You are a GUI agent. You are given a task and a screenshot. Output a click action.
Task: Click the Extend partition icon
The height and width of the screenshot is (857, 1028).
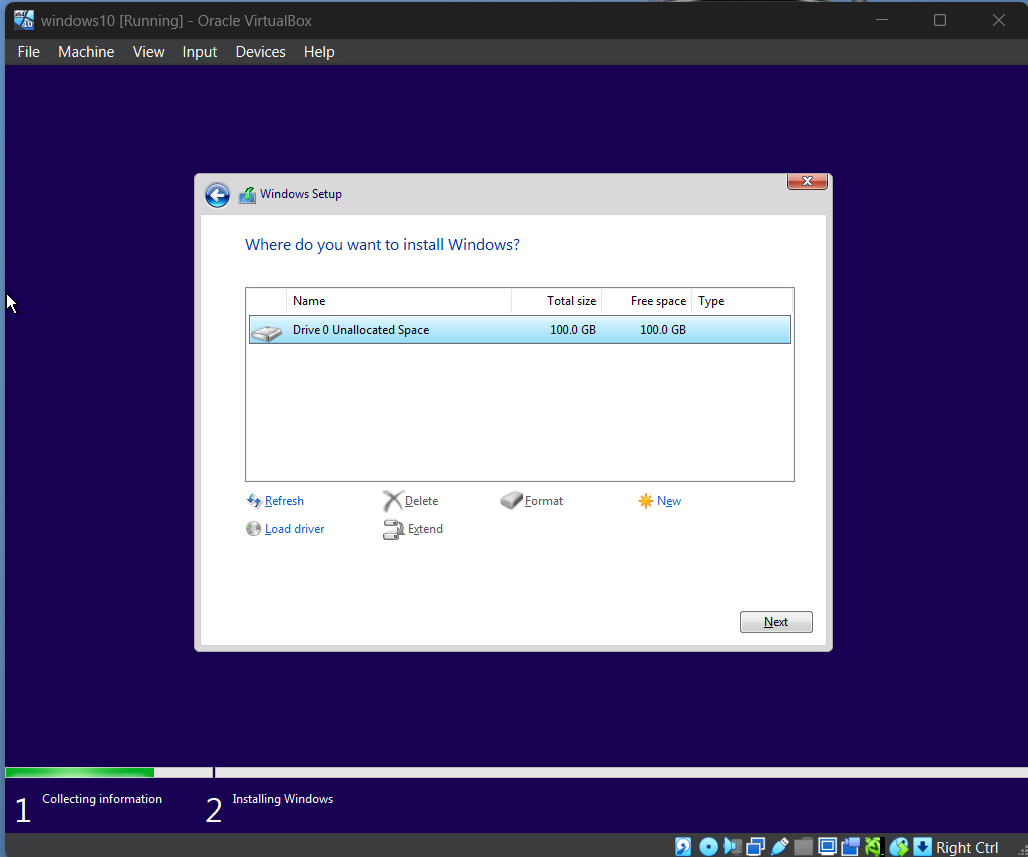(x=393, y=529)
